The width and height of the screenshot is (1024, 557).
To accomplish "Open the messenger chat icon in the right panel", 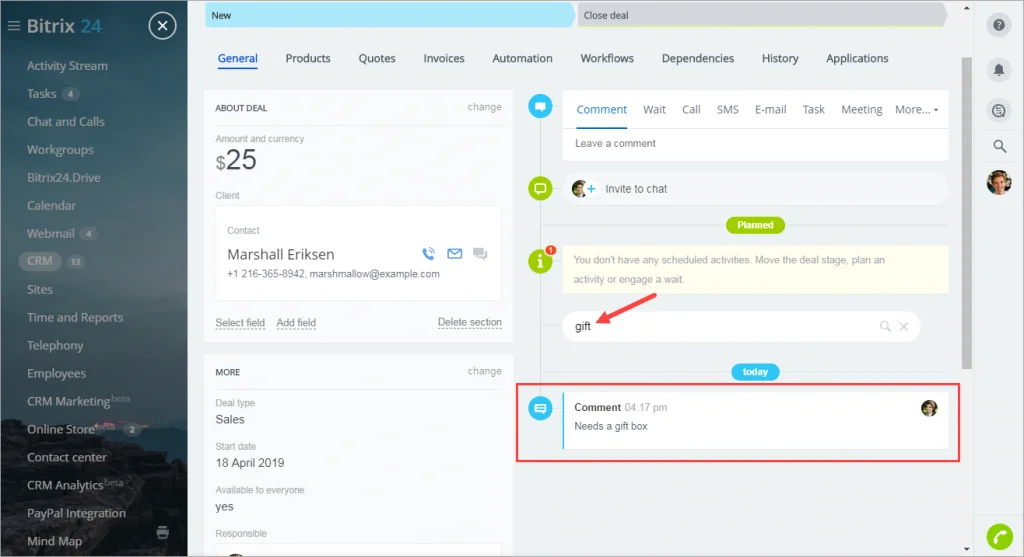I will click(999, 110).
